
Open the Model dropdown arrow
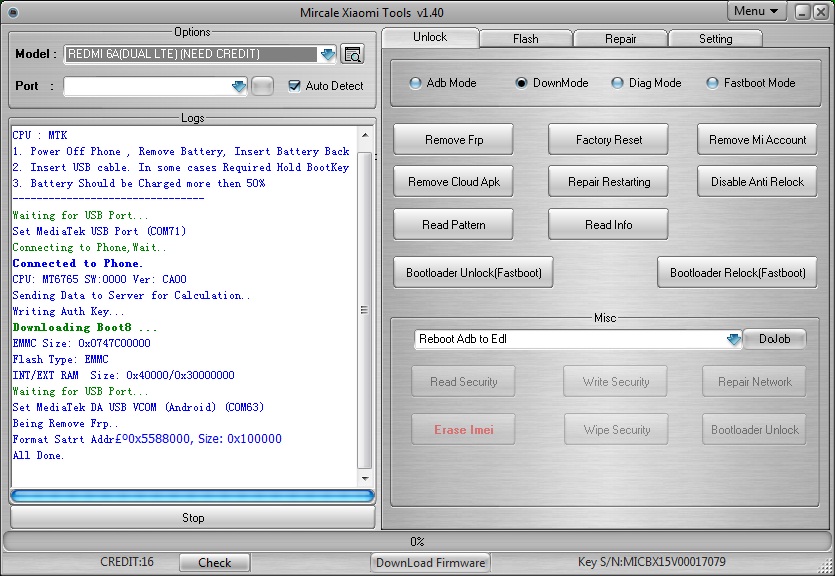[328, 54]
